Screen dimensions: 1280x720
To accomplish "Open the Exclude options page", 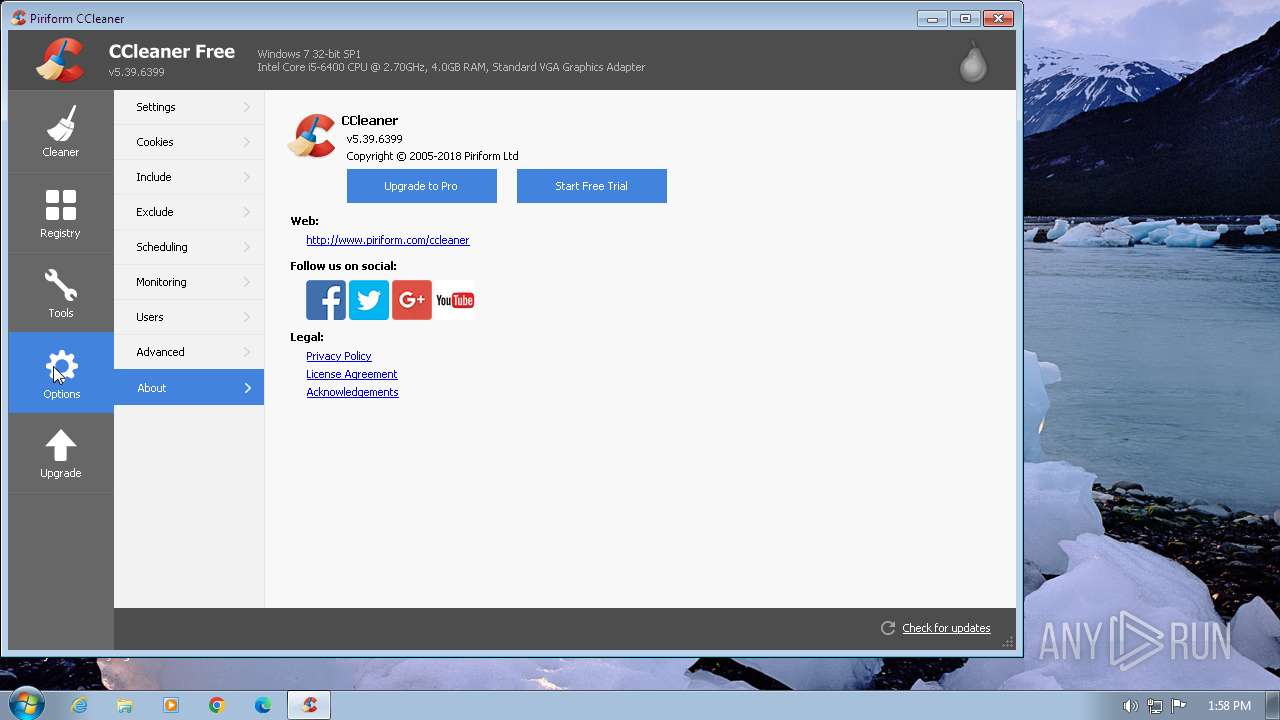I will tap(189, 212).
